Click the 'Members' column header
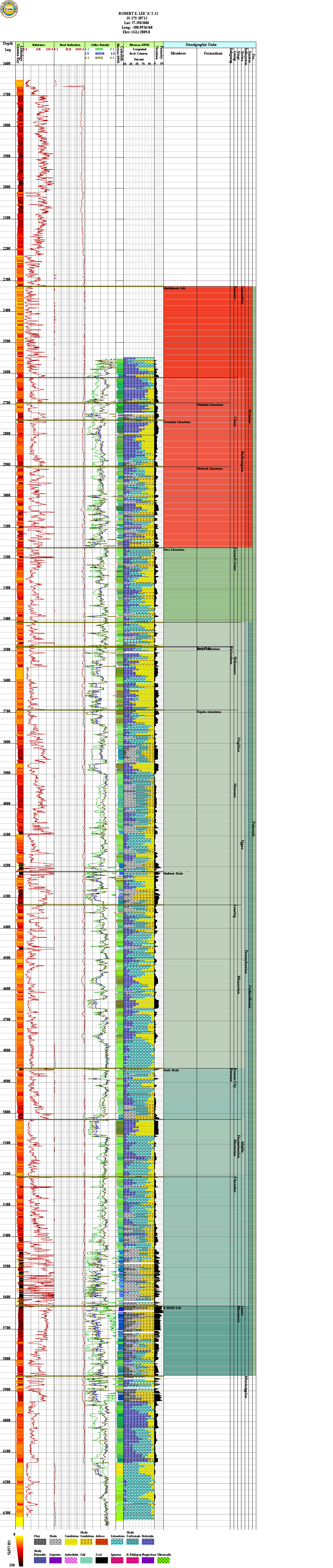The width and height of the screenshot is (333, 1568). click(179, 54)
